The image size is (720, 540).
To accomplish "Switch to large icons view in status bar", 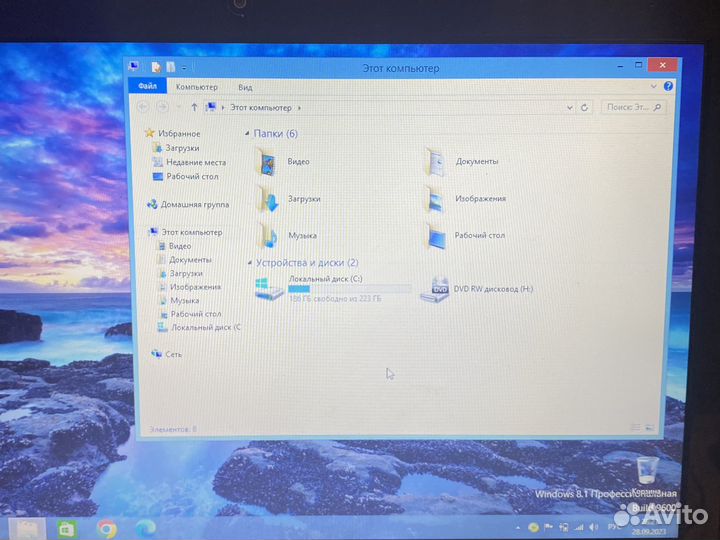I will click(x=650, y=428).
